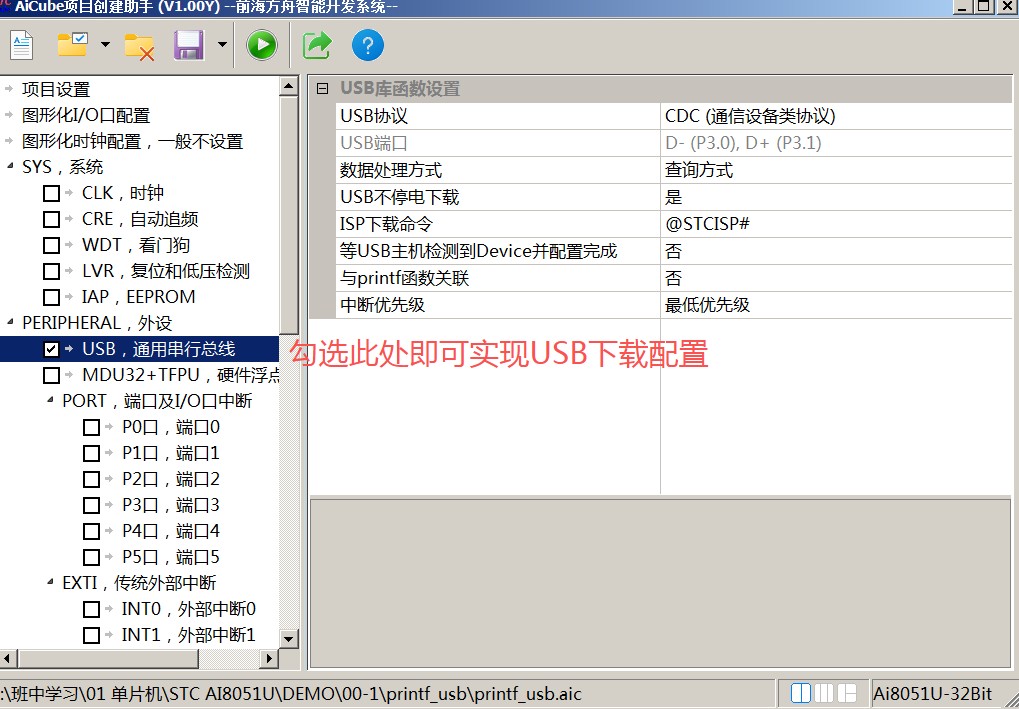Click the export/share icon
The width and height of the screenshot is (1019, 709).
click(315, 44)
